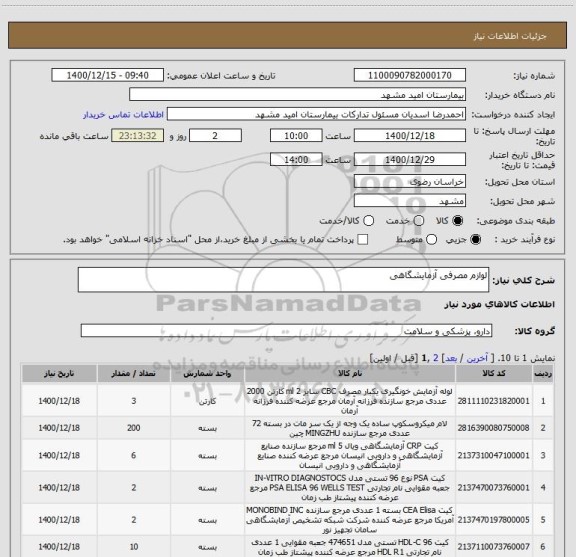This screenshot has height=557, width=576.
Task: Click the page header جزئیات اطلاعات نیاز
Action: pyautogui.click(x=510, y=36)
